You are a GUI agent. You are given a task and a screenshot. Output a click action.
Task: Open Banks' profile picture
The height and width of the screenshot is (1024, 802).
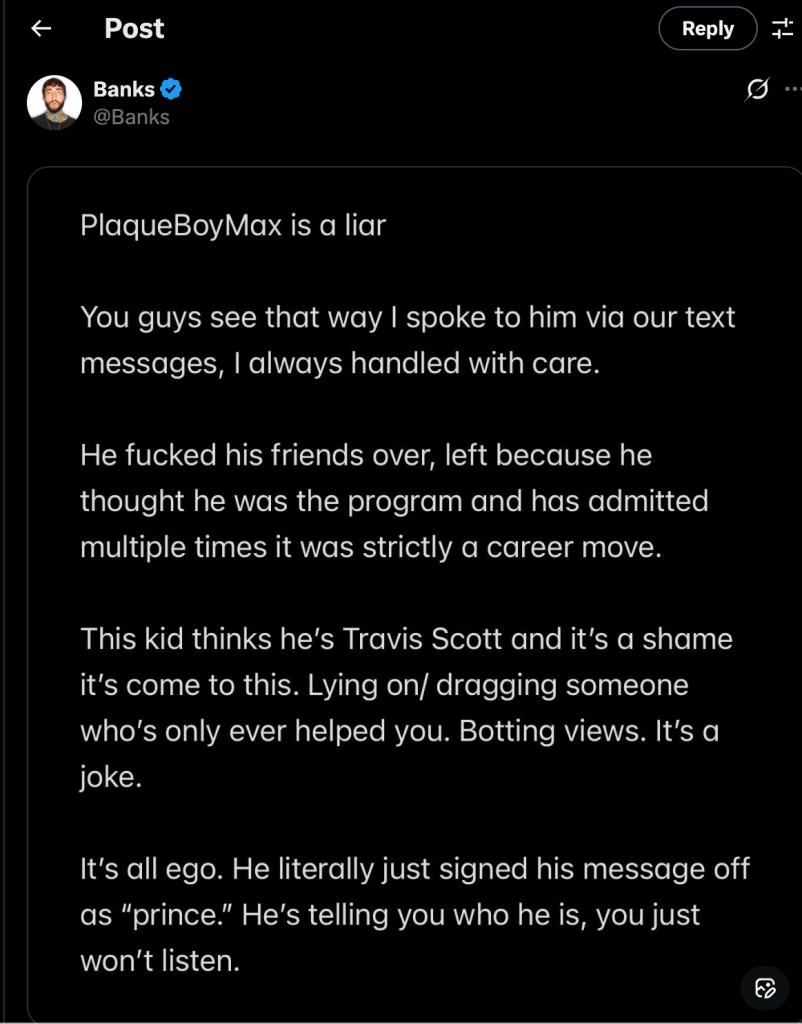tap(54, 102)
